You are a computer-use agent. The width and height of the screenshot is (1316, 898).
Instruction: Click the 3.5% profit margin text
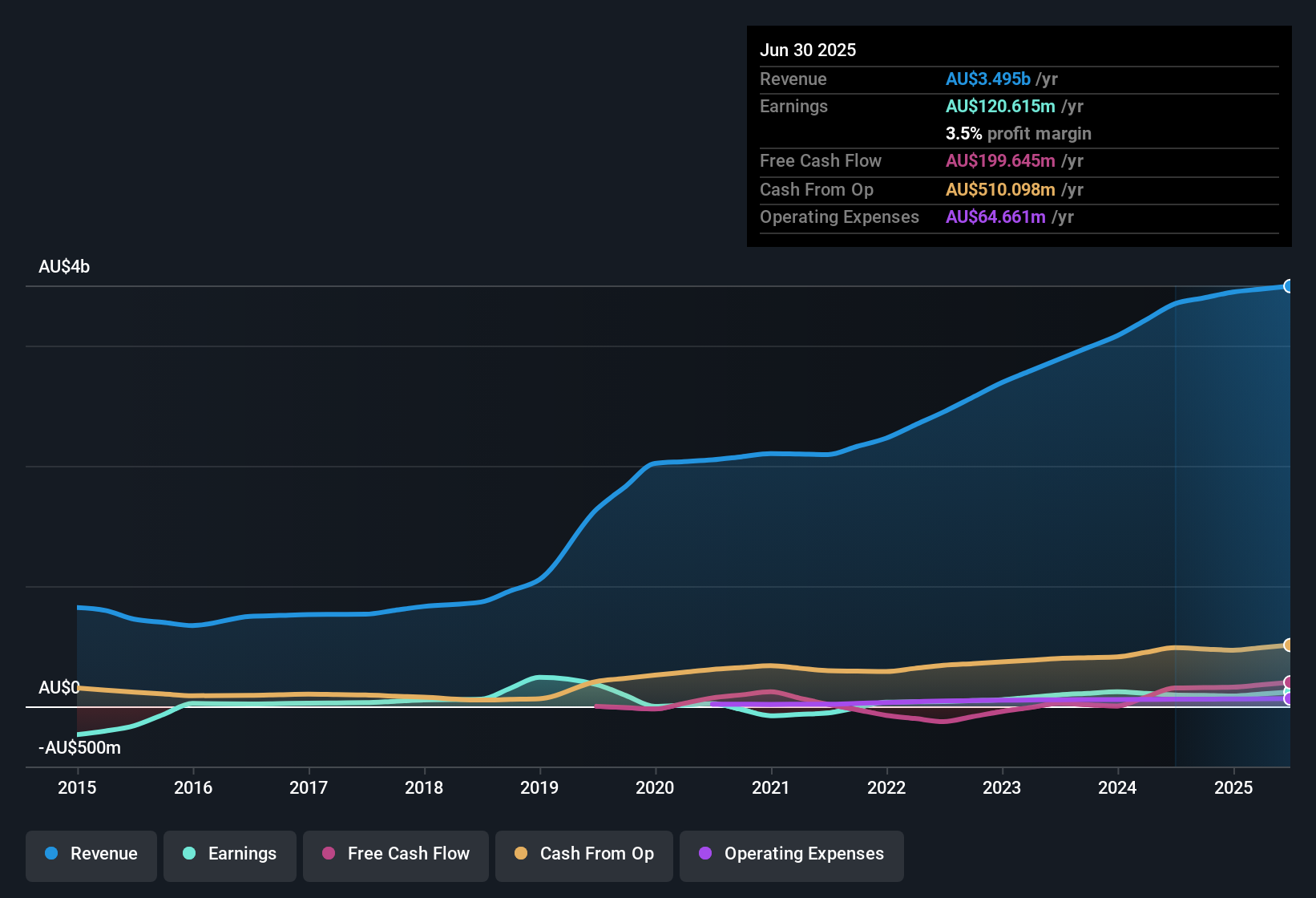tap(1018, 134)
